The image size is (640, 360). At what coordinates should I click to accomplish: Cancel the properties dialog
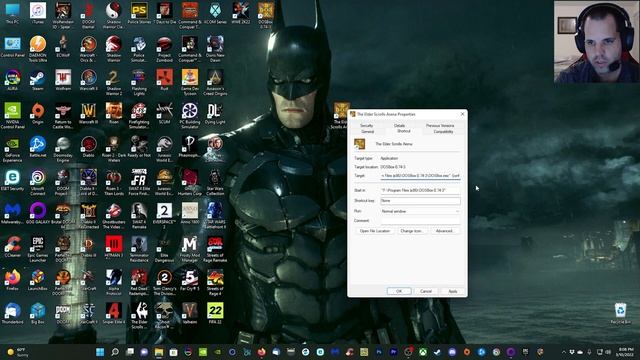click(x=426, y=291)
